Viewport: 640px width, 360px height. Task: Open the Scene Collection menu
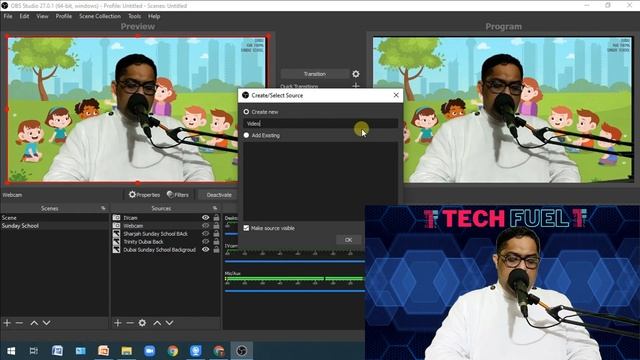100,16
